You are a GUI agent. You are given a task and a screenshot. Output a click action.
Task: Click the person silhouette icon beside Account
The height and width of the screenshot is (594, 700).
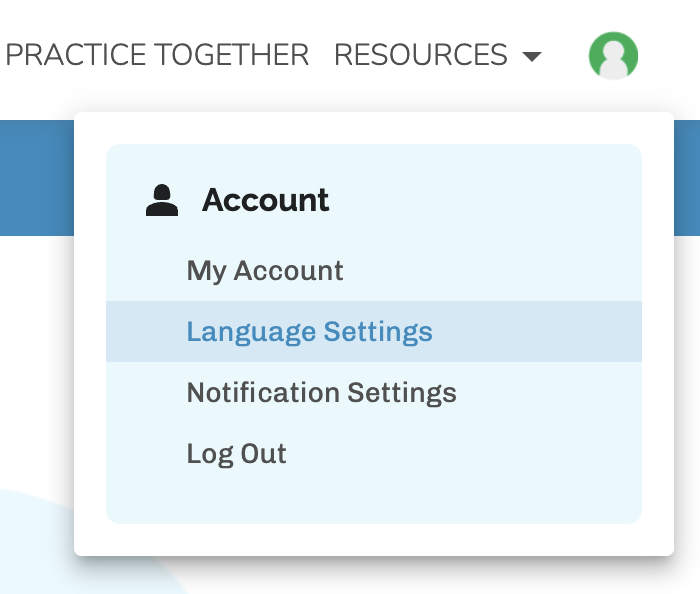point(161,201)
